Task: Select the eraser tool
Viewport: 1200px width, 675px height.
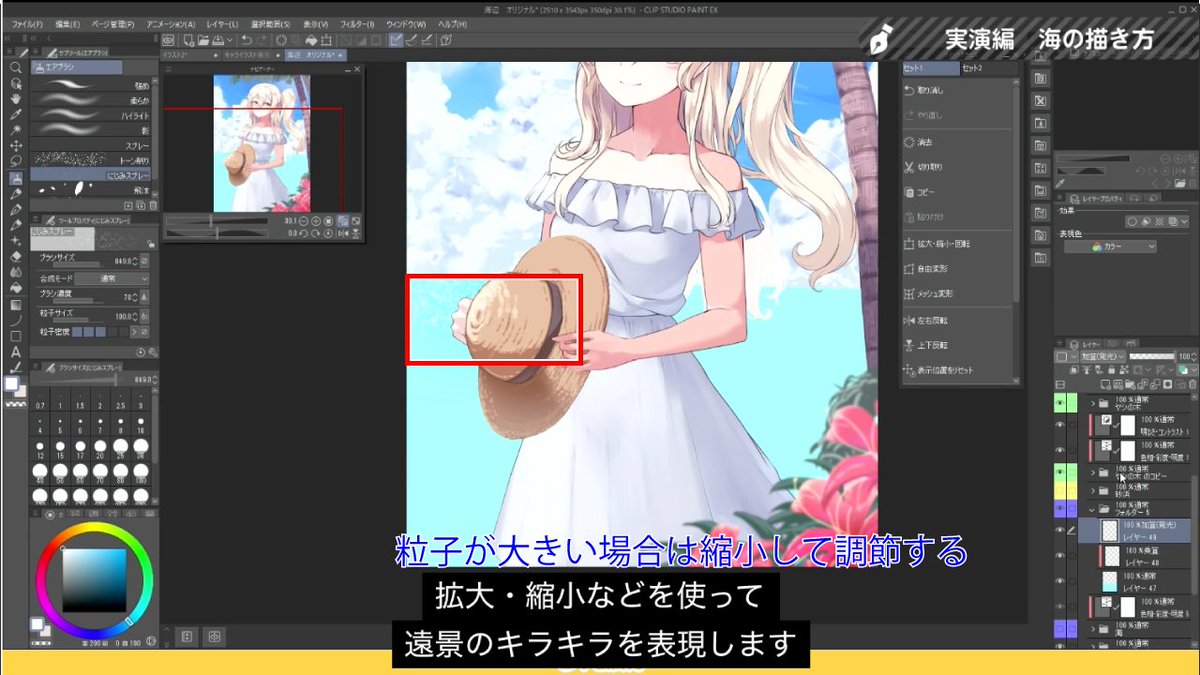Action: coord(16,257)
